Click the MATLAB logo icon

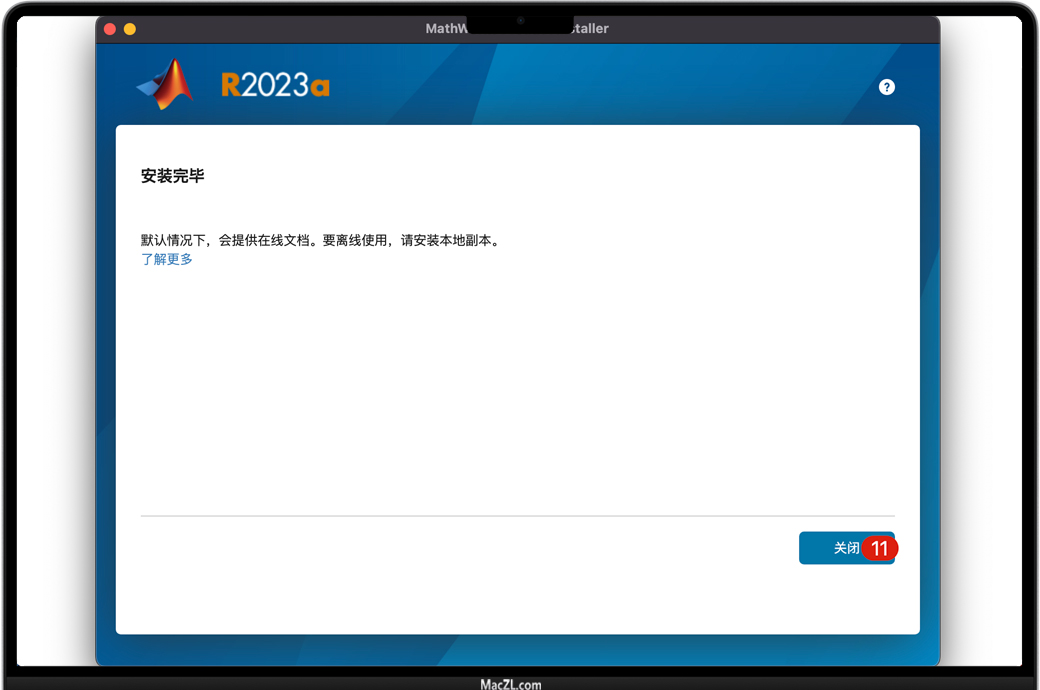click(x=165, y=84)
